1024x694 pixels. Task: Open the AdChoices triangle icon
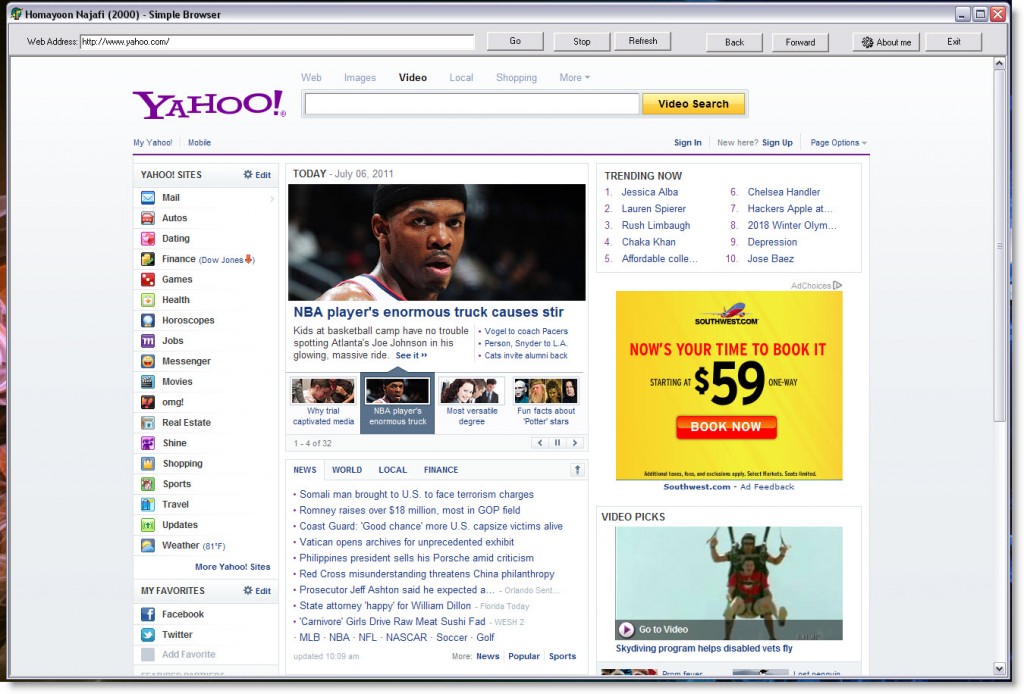pos(838,285)
